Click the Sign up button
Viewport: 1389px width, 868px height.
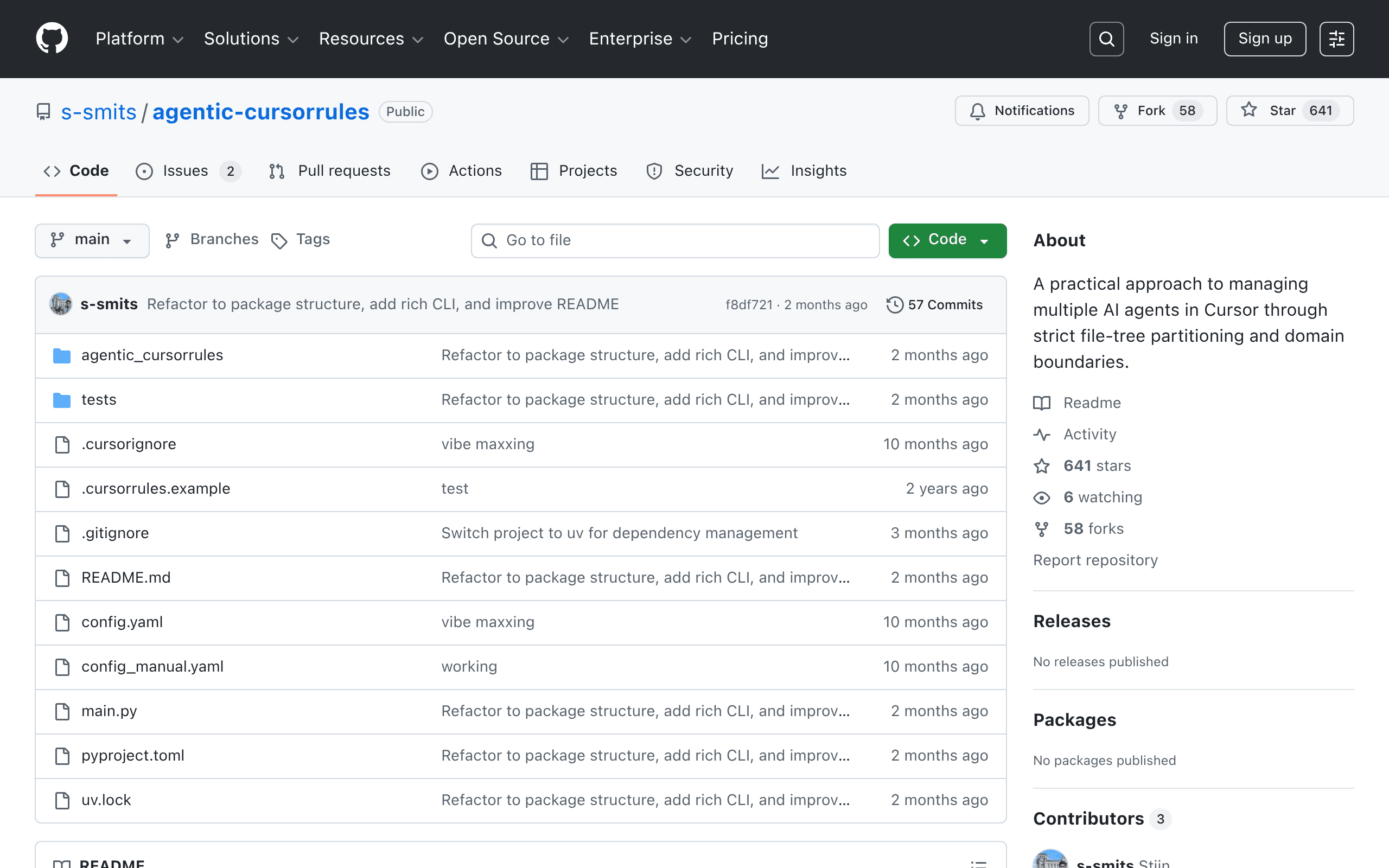click(1264, 39)
